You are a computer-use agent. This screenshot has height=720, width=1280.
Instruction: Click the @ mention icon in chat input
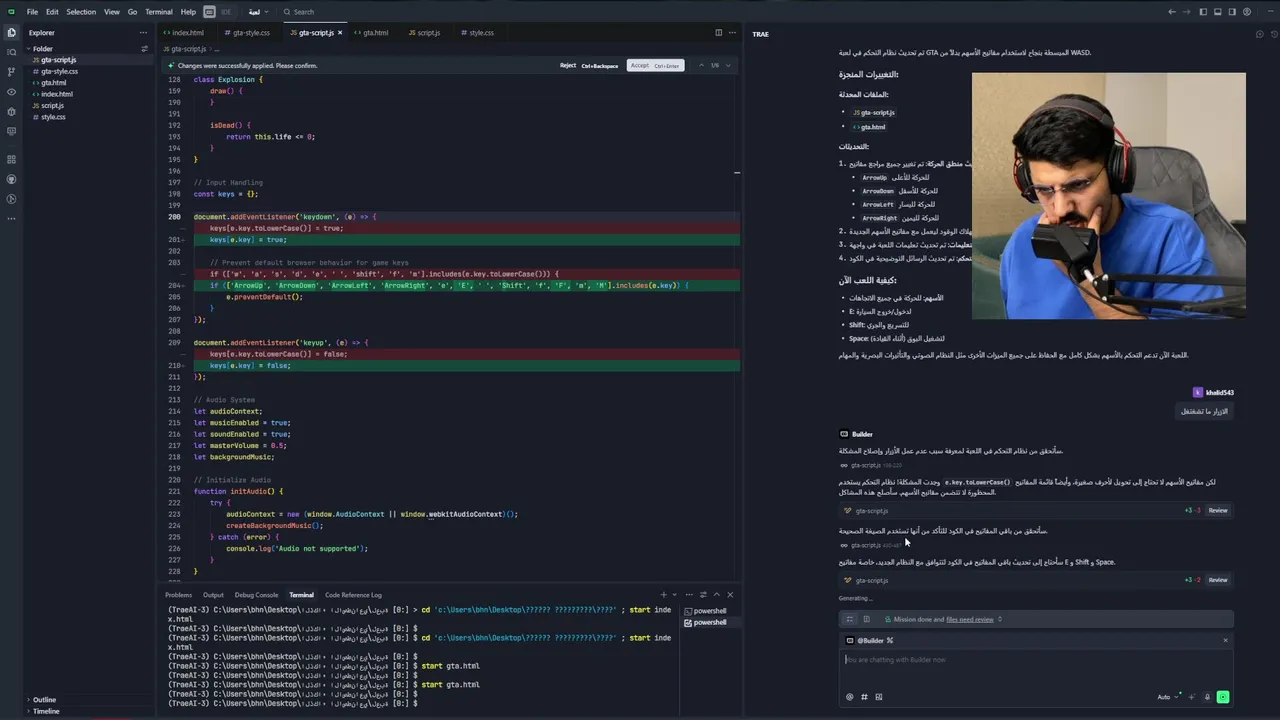(850, 697)
